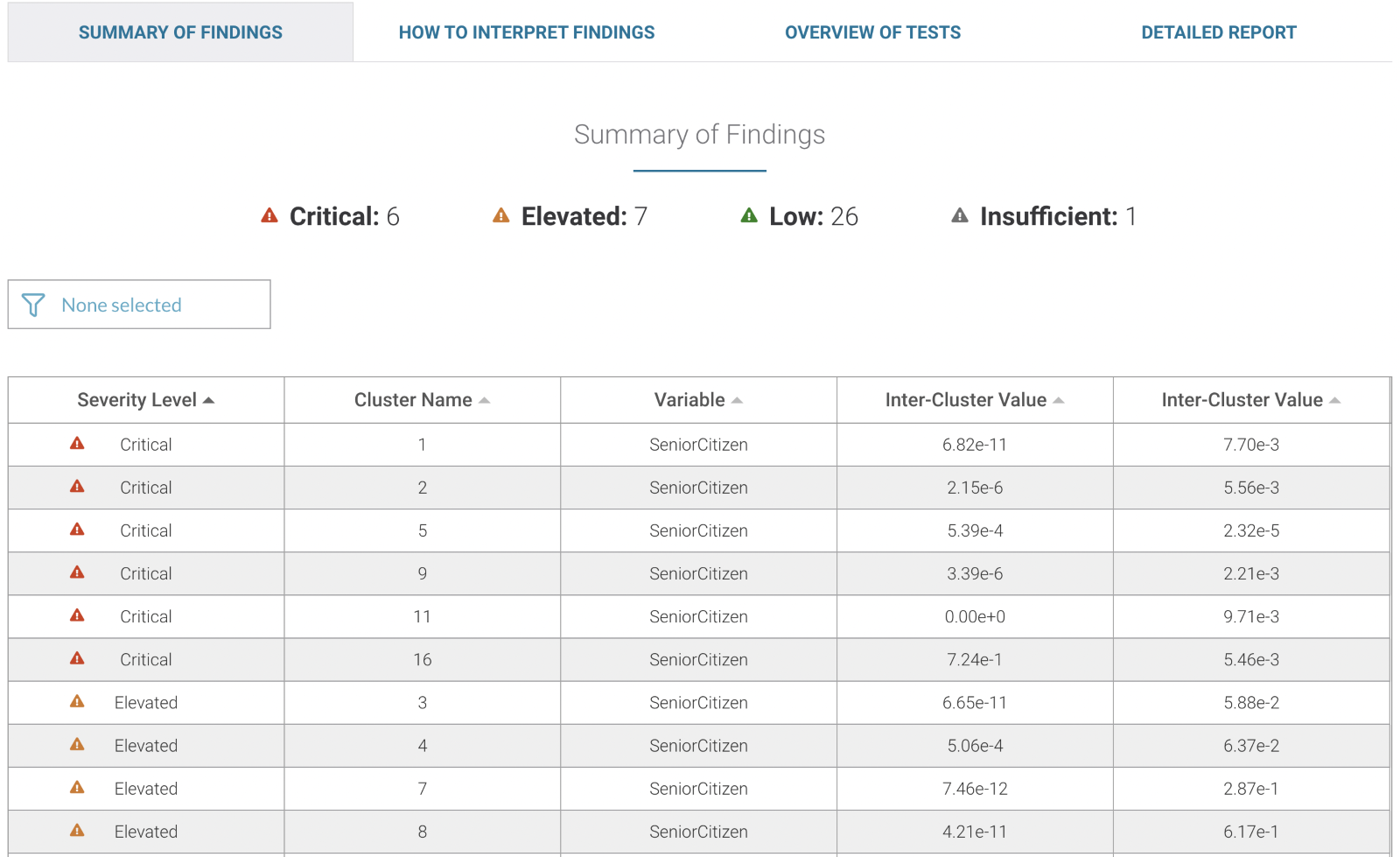Click the orange Elevated summary warning icon
This screenshot has width=1400, height=857.
[x=500, y=215]
